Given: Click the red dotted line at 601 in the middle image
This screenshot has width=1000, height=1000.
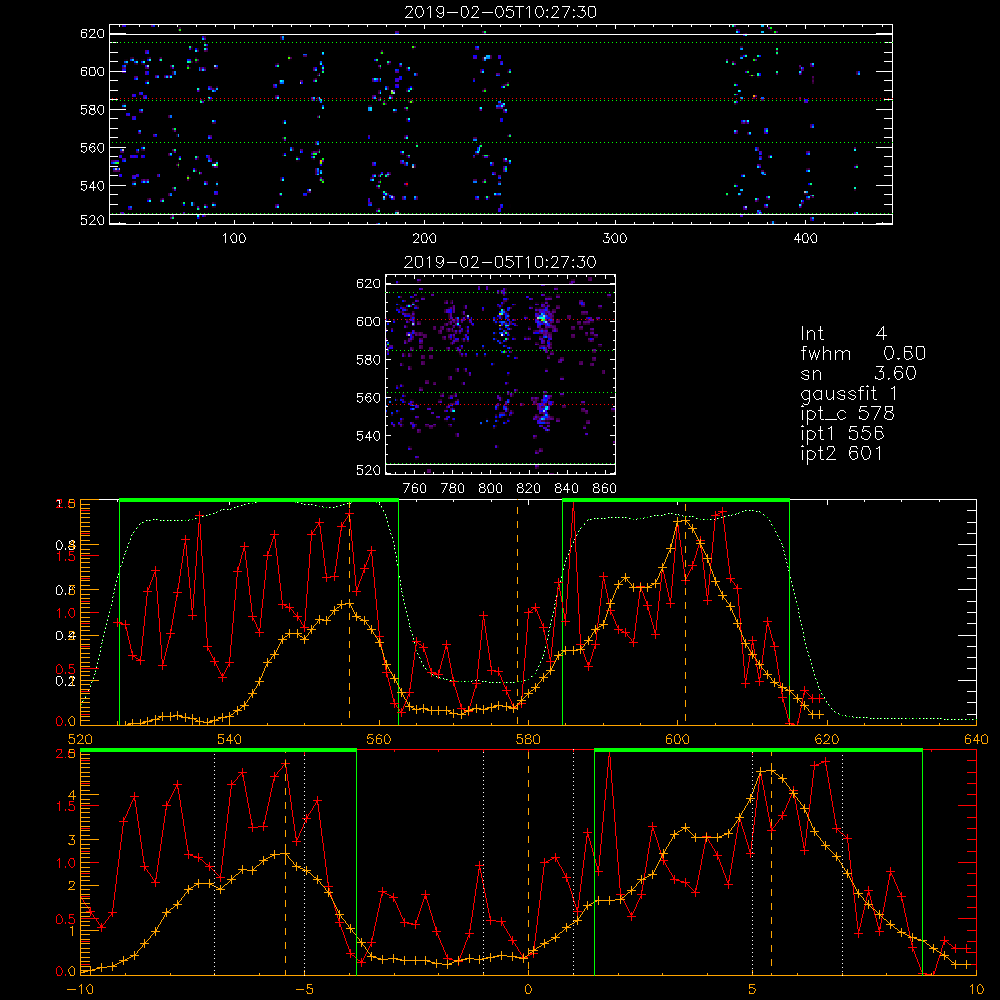Looking at the screenshot, I should pos(500,320).
